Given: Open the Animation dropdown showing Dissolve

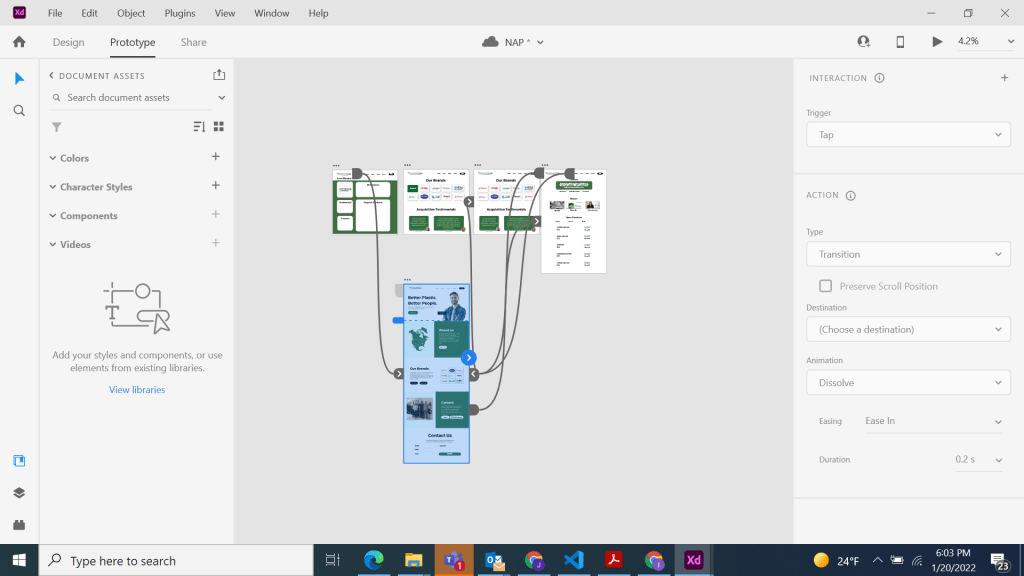Looking at the screenshot, I should (x=907, y=383).
